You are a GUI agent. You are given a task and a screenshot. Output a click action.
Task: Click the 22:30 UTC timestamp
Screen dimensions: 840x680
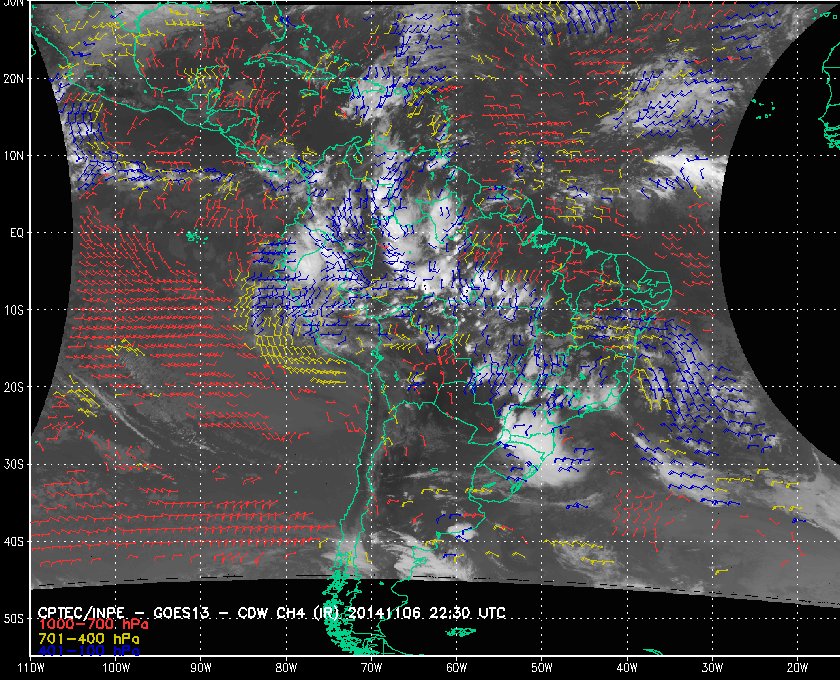pos(467,613)
